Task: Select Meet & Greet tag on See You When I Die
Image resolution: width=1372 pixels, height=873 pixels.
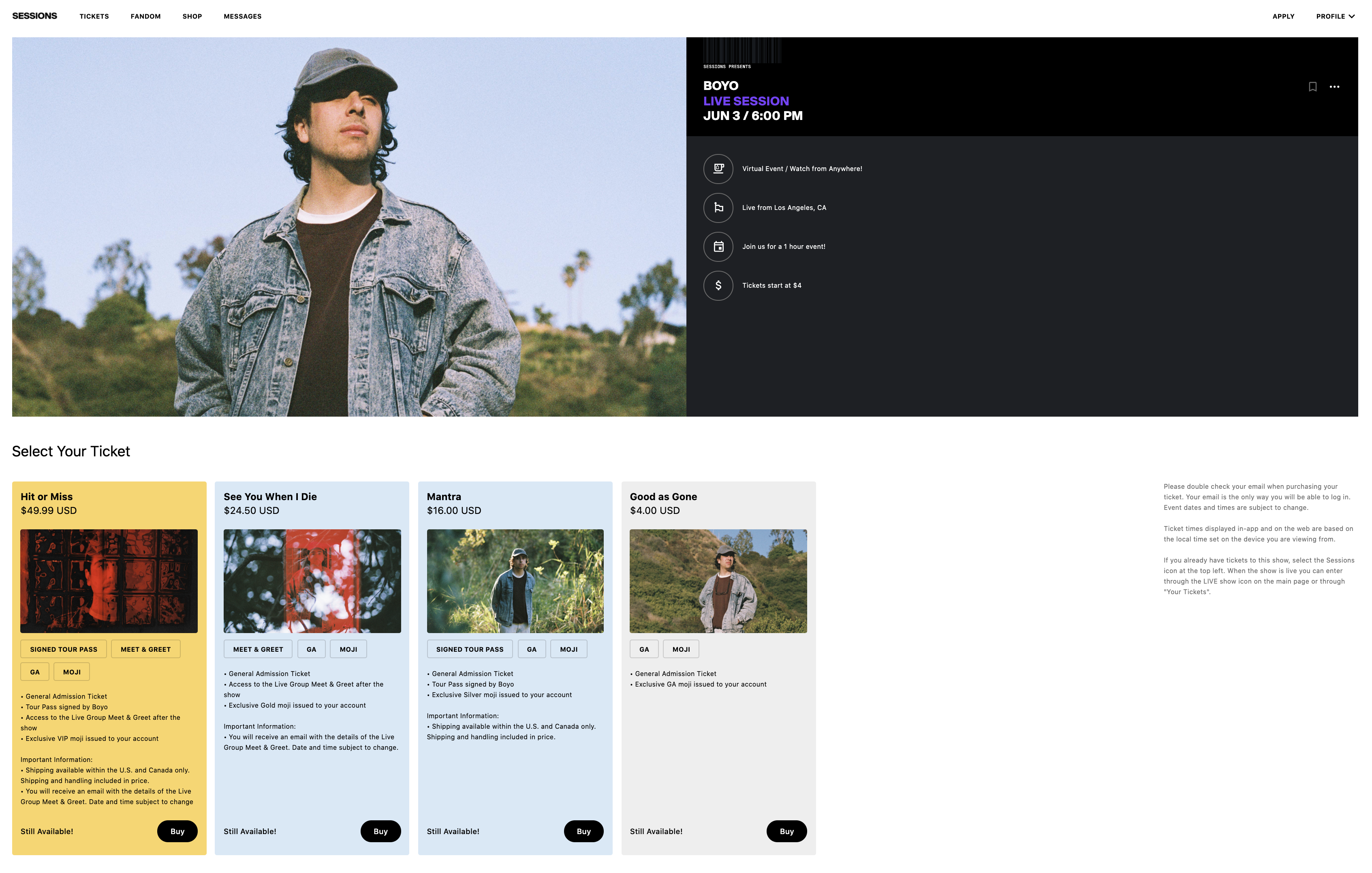Action: [x=258, y=649]
